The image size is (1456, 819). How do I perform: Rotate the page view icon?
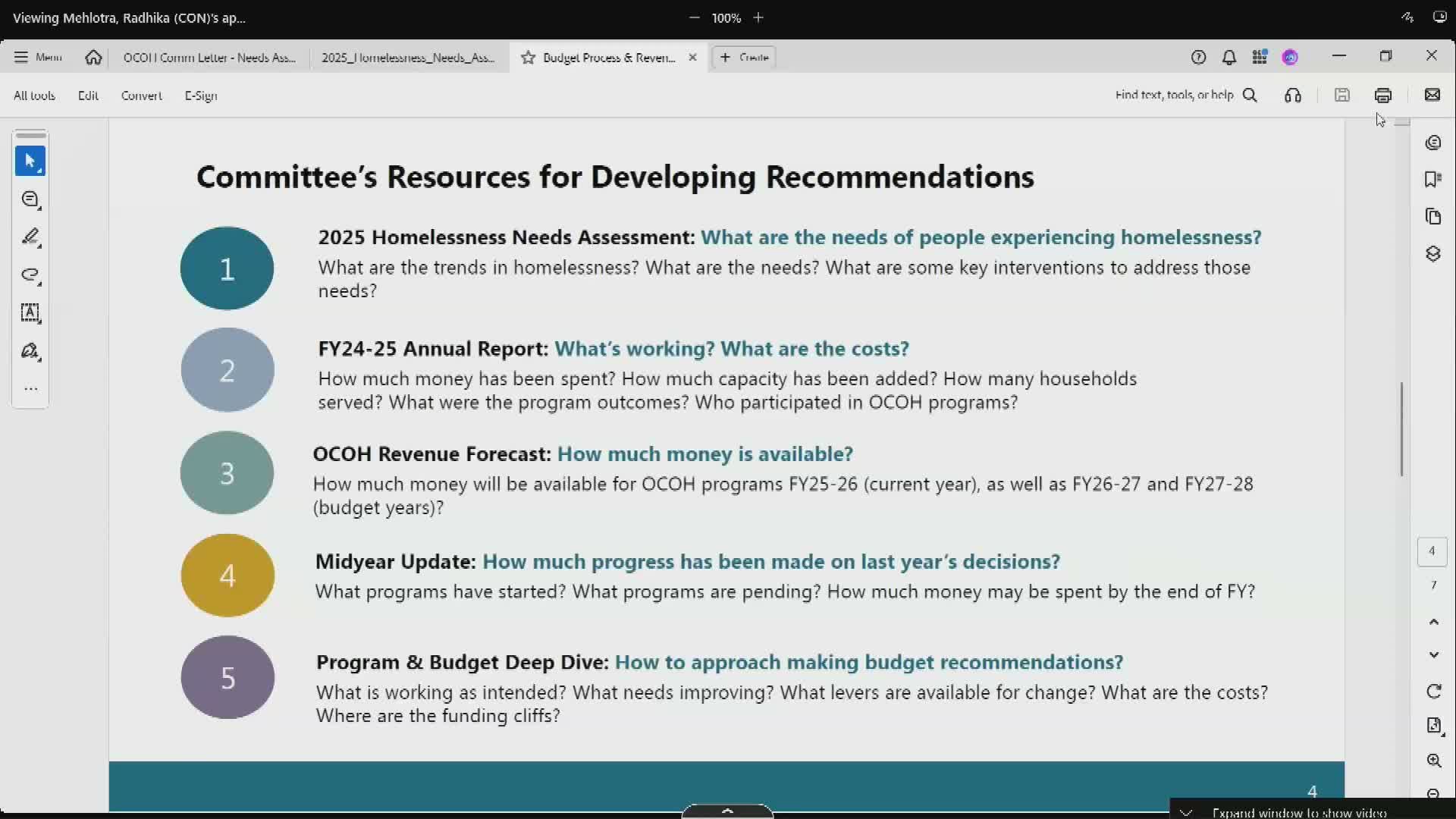1433,691
